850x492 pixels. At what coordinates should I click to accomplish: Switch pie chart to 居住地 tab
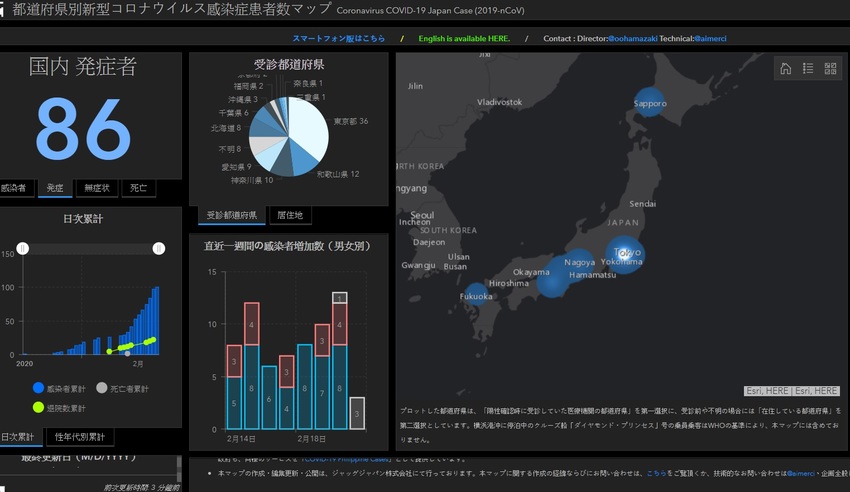(x=290, y=215)
